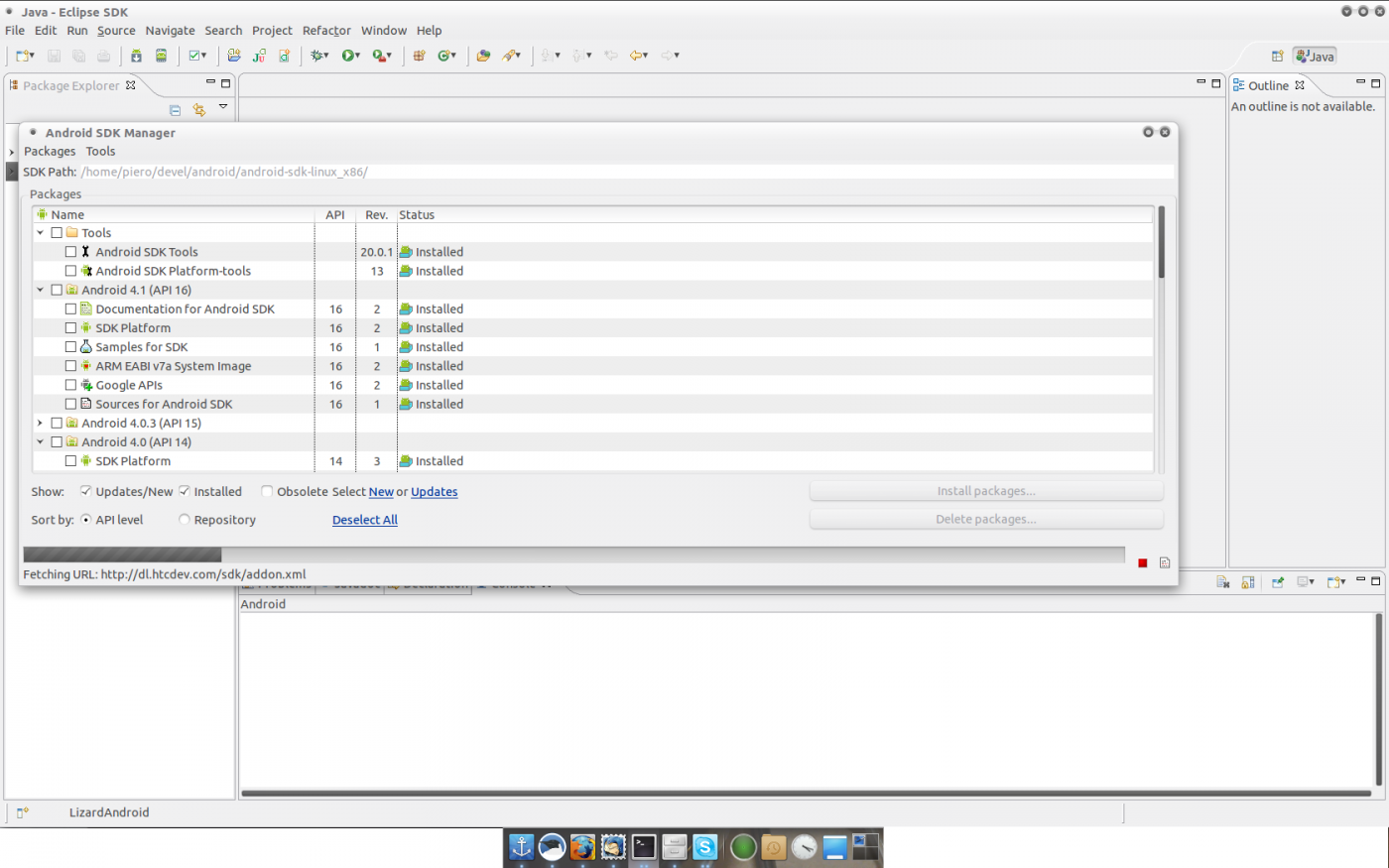
Task: Select the Repository sort option
Action: tap(184, 519)
